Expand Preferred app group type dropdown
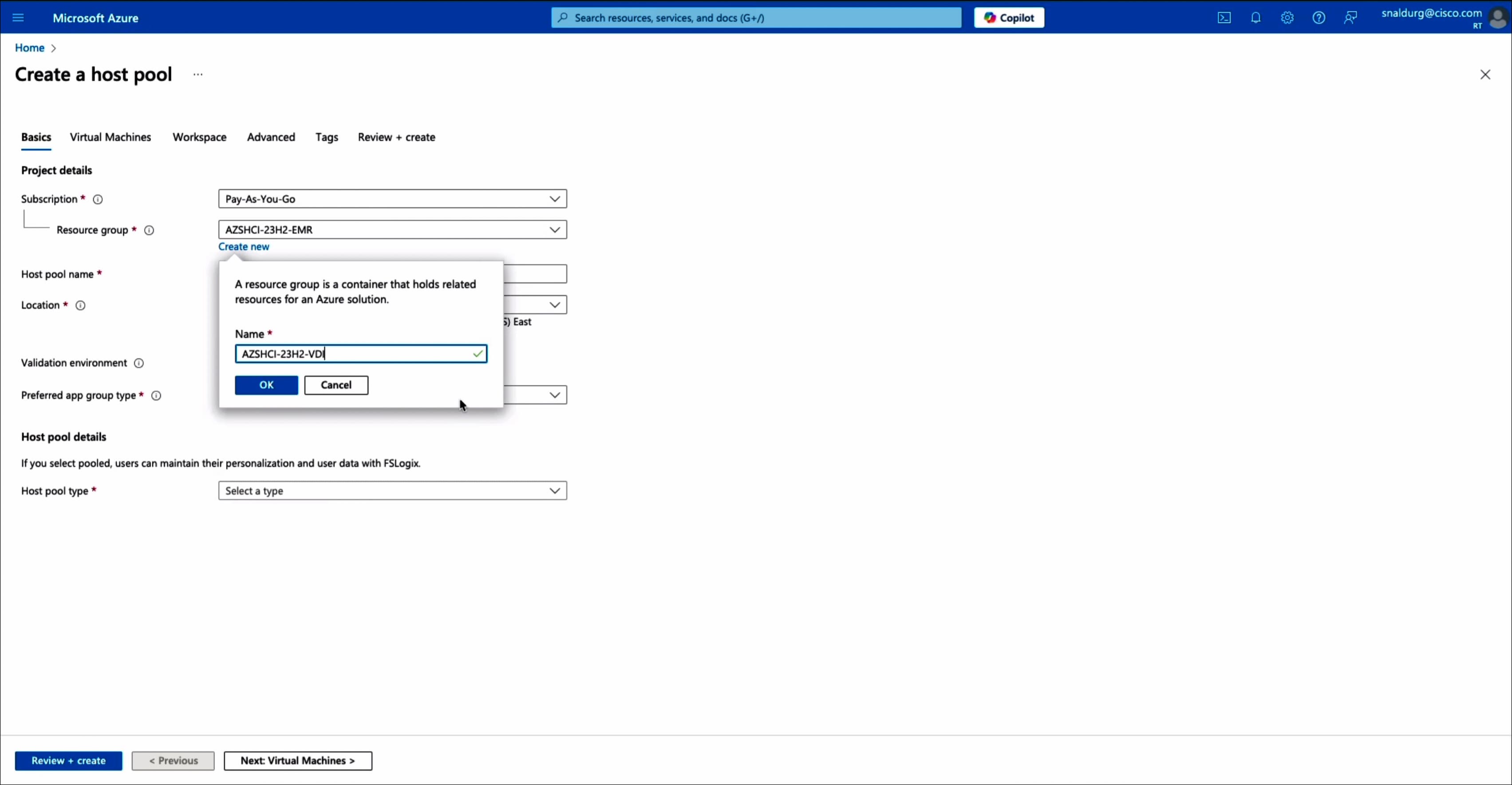Viewport: 1512px width, 785px height. [x=554, y=395]
